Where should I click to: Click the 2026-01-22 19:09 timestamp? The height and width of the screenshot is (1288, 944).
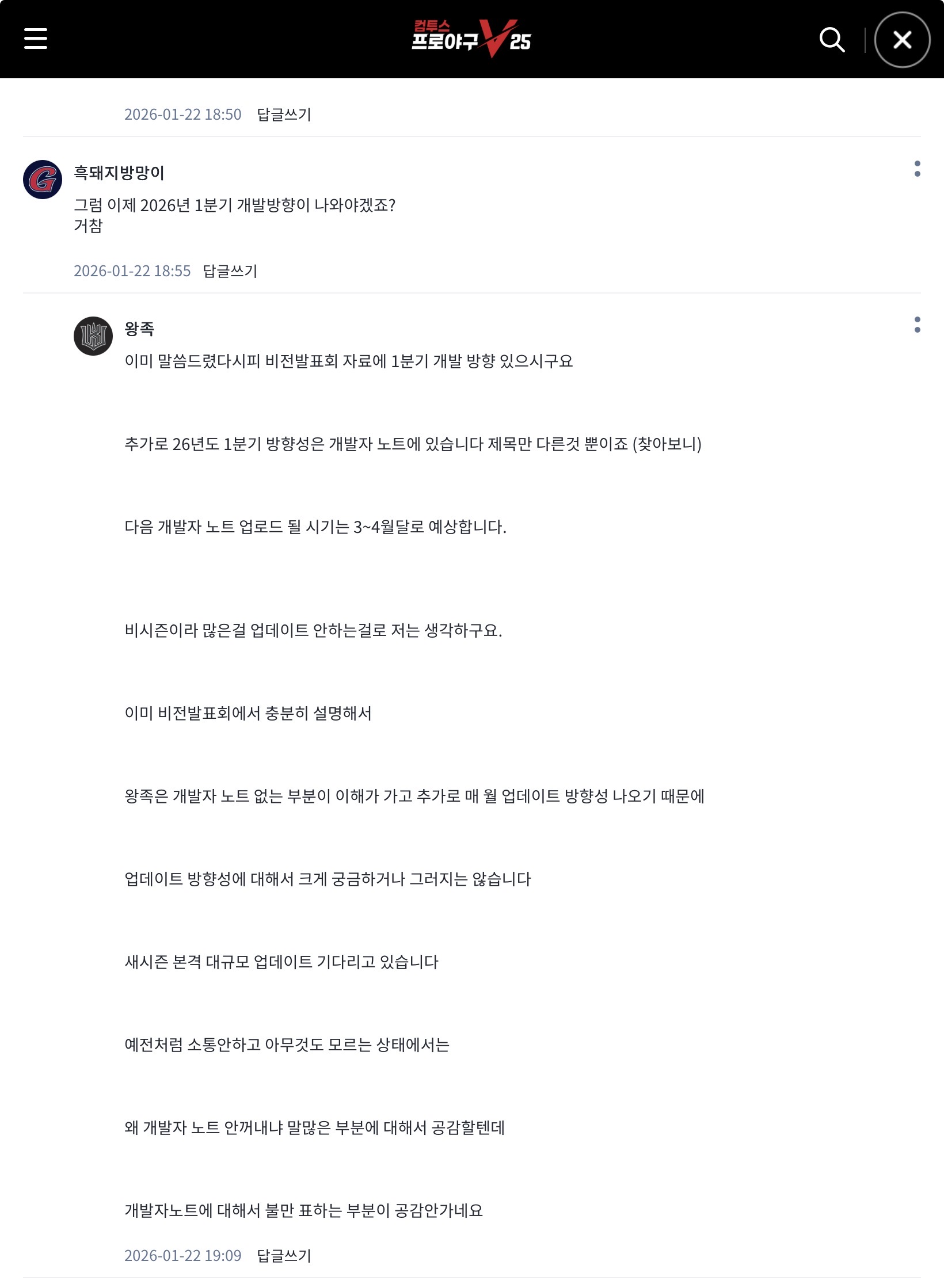(x=183, y=1256)
